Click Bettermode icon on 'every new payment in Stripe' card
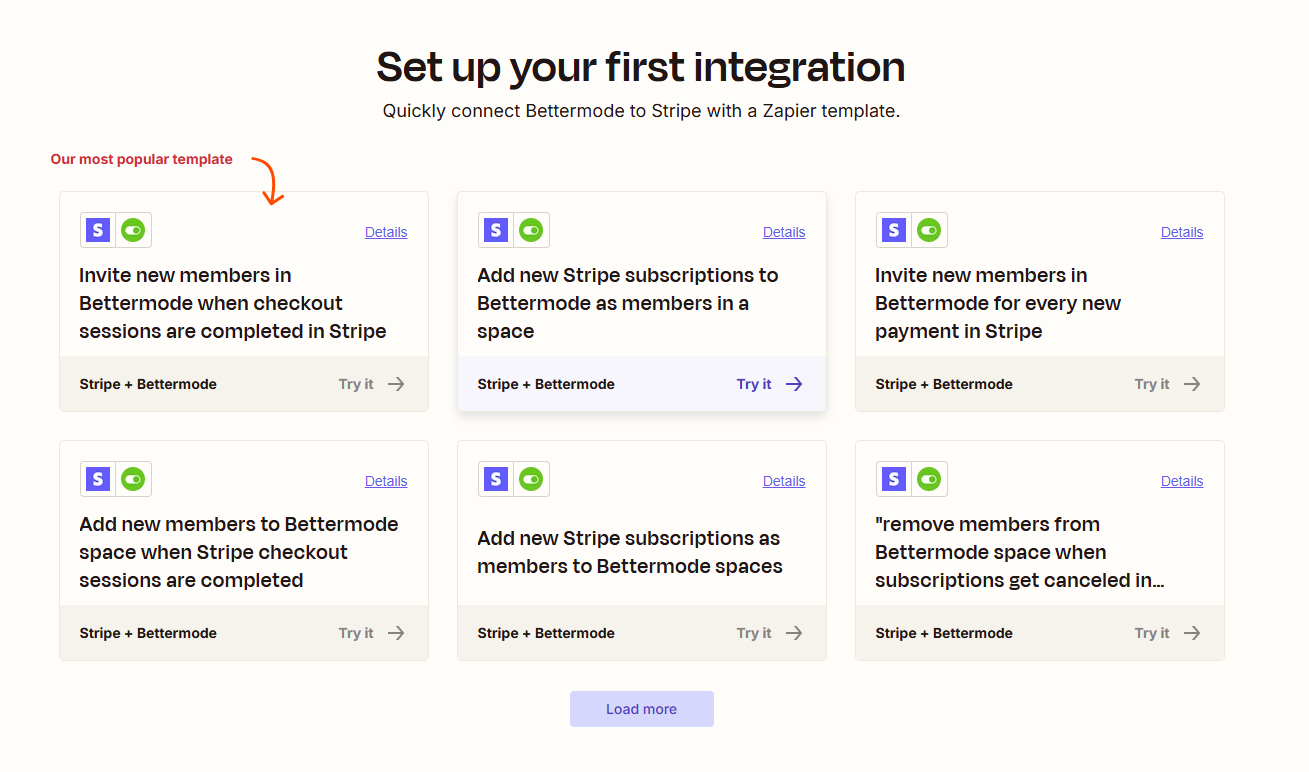The width and height of the screenshot is (1309, 772). (x=929, y=230)
